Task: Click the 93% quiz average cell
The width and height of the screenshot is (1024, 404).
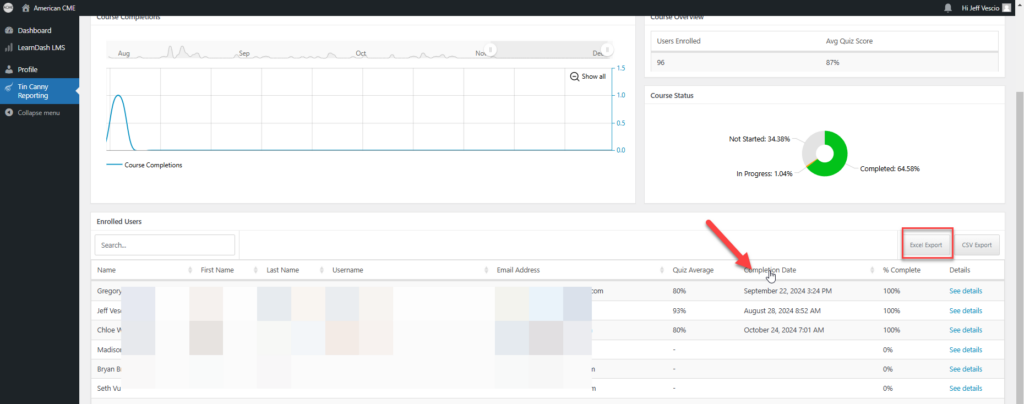Action: coord(679,311)
